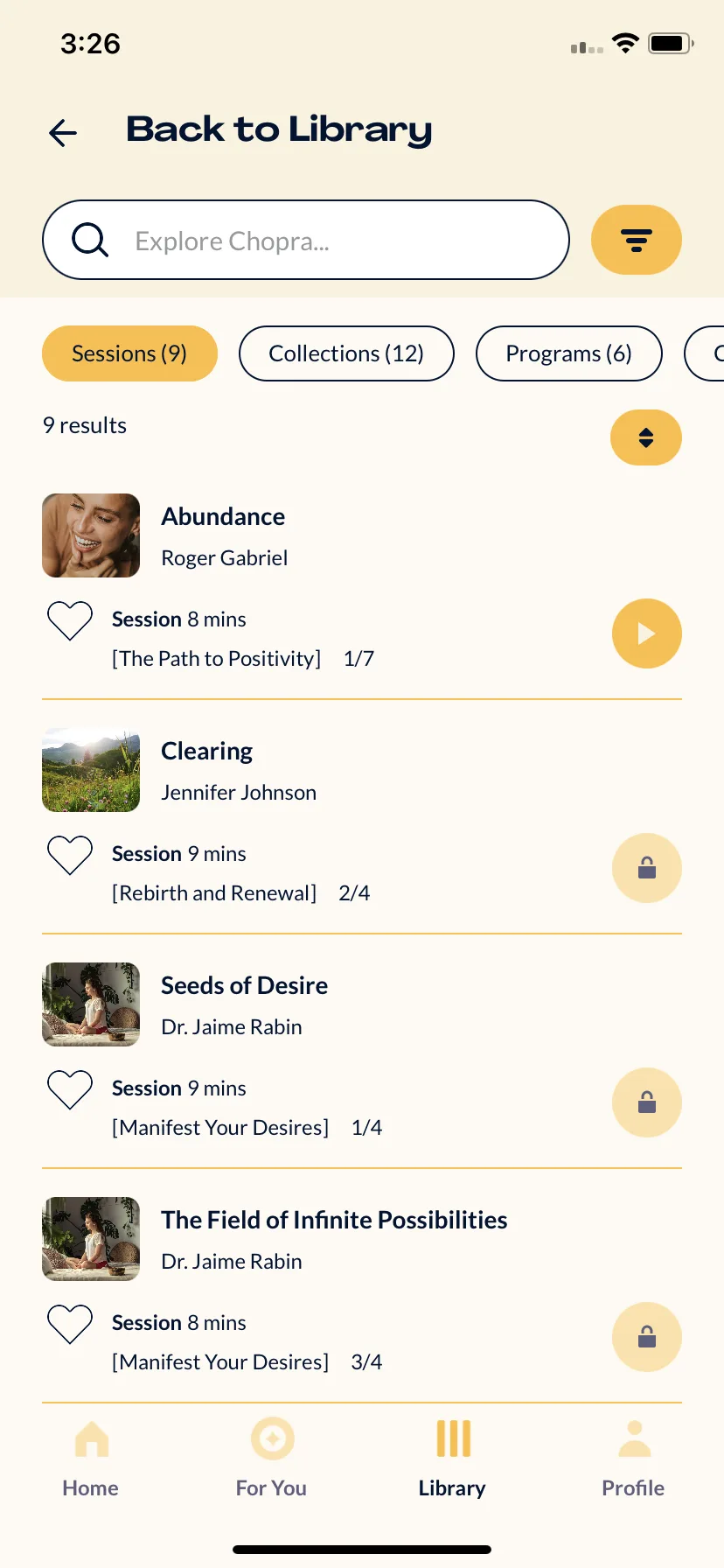
Task: Tap the lock icon for Seeds of Desire
Action: pos(647,1102)
